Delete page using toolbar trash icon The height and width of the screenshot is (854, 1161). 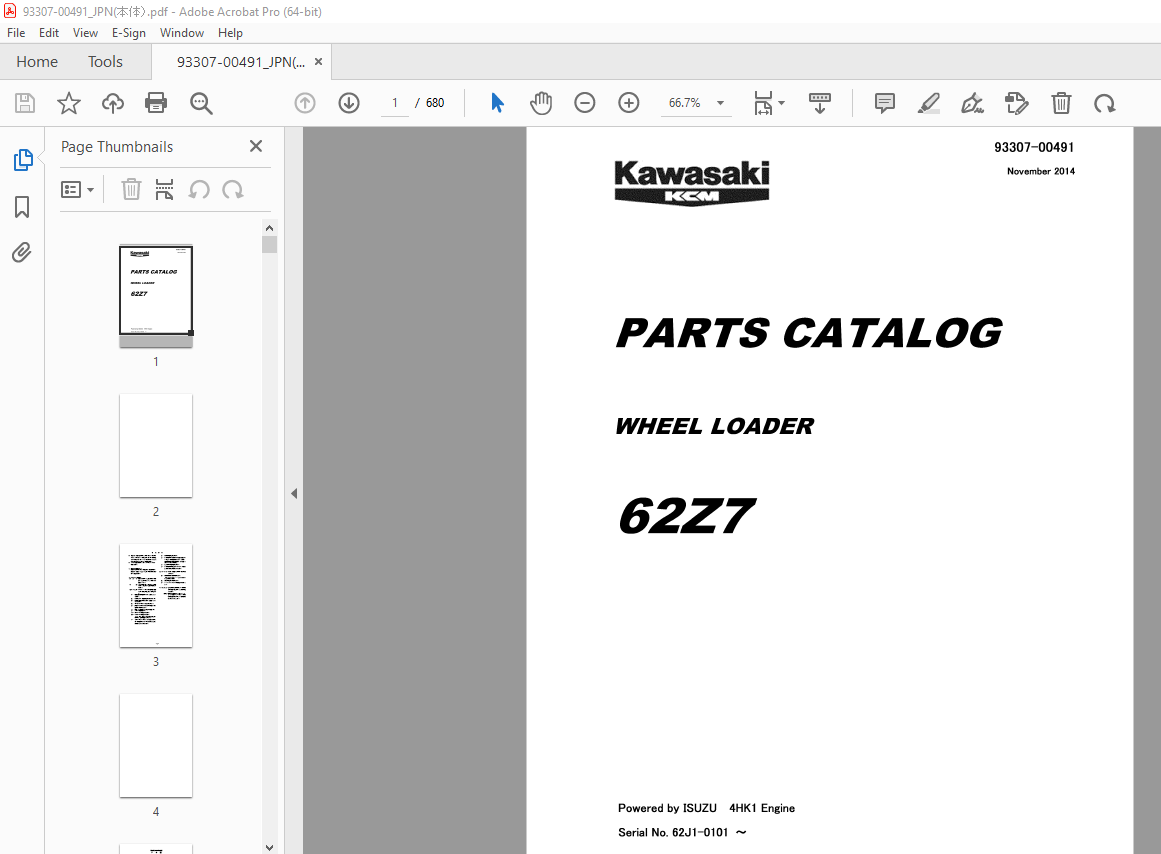(x=1061, y=103)
